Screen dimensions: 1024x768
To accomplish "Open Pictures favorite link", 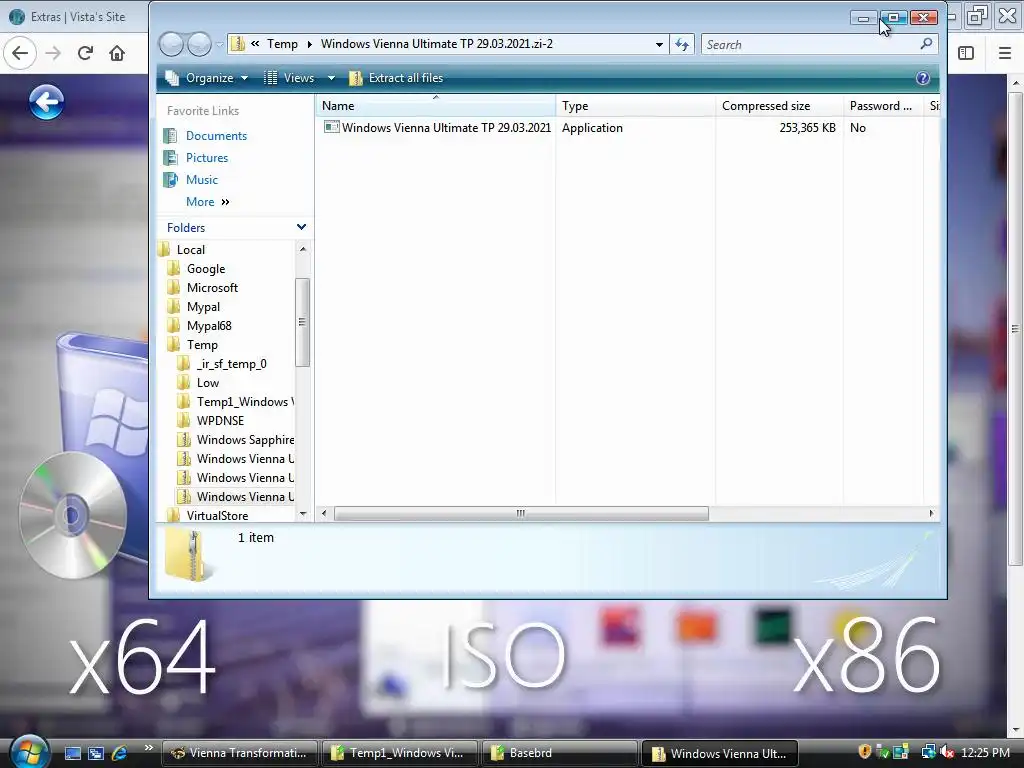I will pos(206,158).
